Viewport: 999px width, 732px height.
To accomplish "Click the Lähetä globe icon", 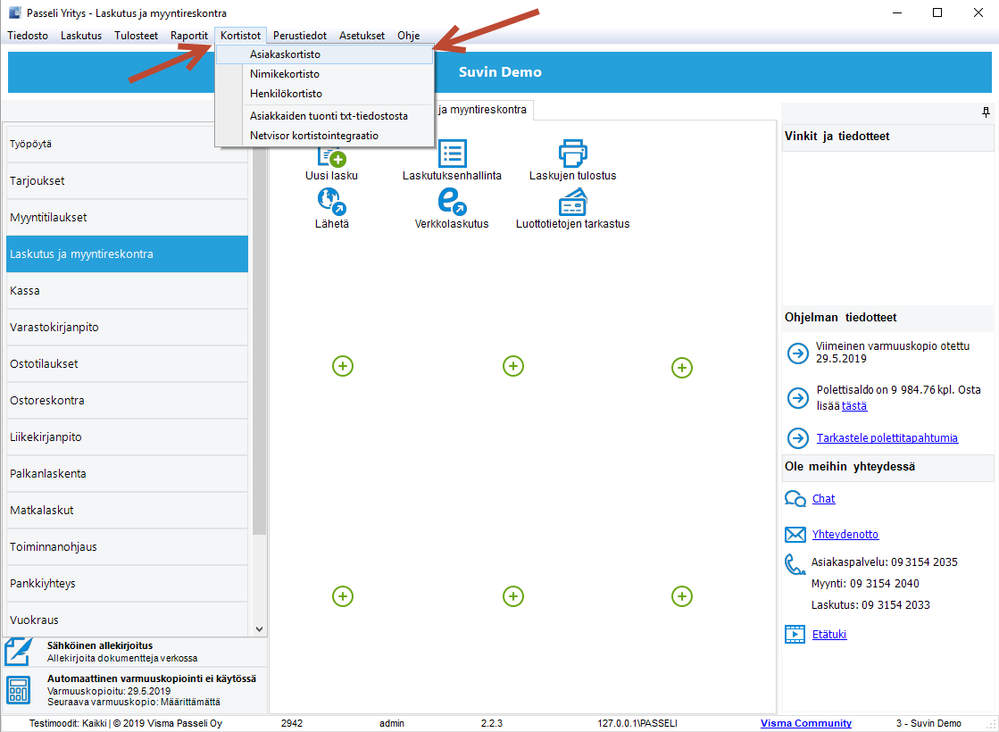I will 331,201.
